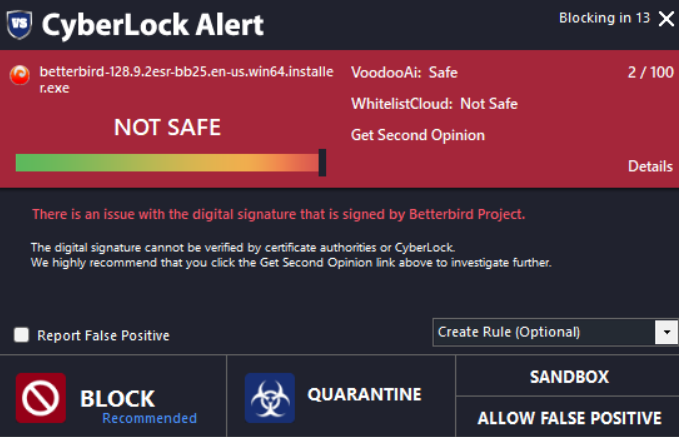This screenshot has height=437, width=679.
Task: Click the VoodooAi: Safe result
Action: [404, 72]
